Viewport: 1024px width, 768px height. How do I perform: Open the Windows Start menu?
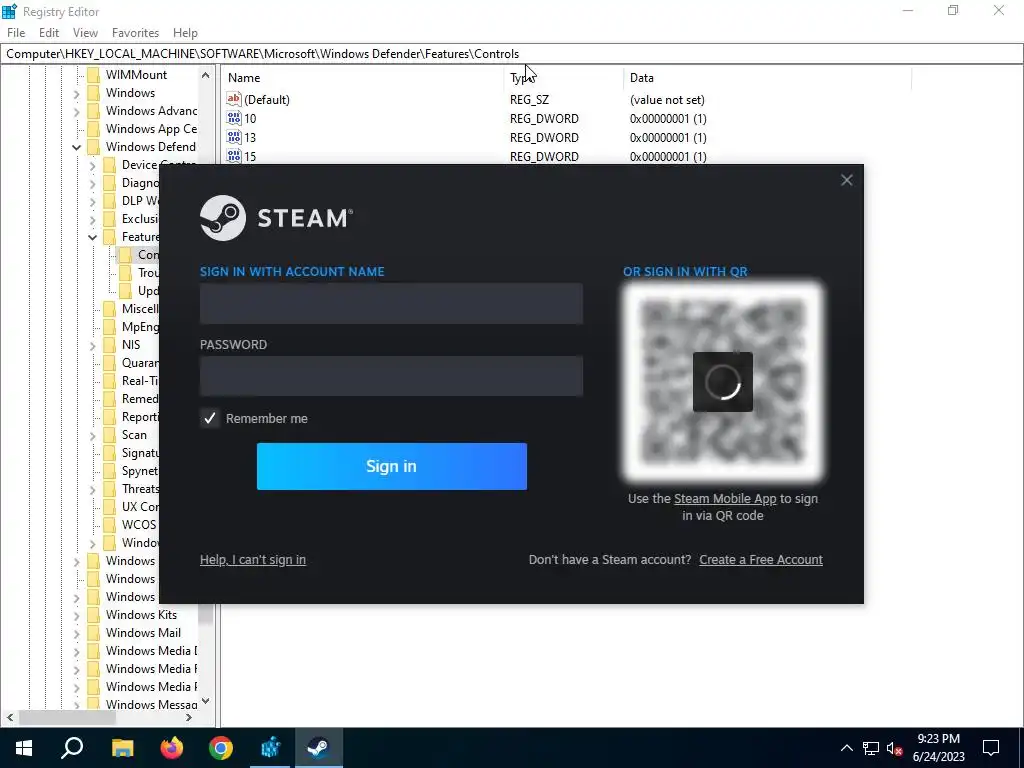pos(24,748)
